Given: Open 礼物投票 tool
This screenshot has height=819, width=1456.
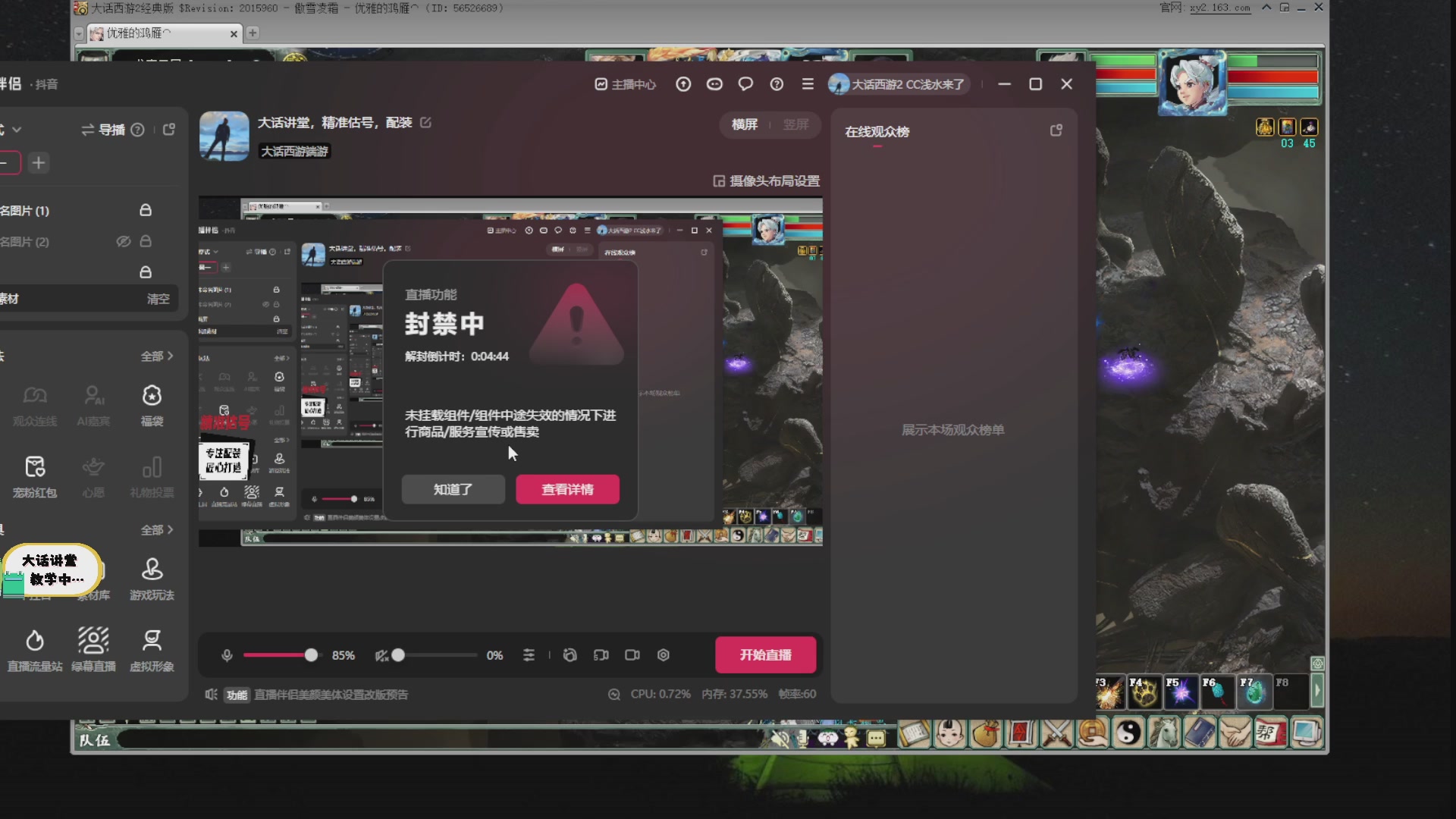Looking at the screenshot, I should pyautogui.click(x=152, y=477).
